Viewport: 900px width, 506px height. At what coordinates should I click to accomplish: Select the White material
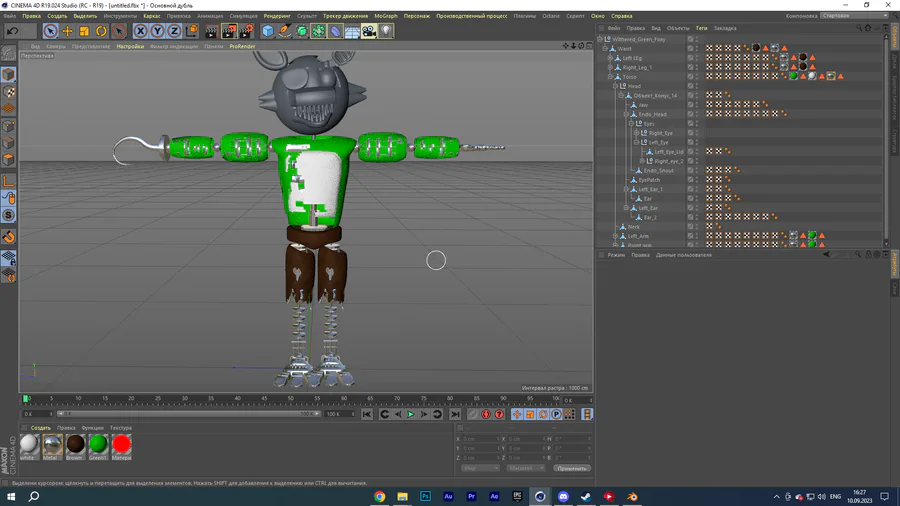[29, 445]
